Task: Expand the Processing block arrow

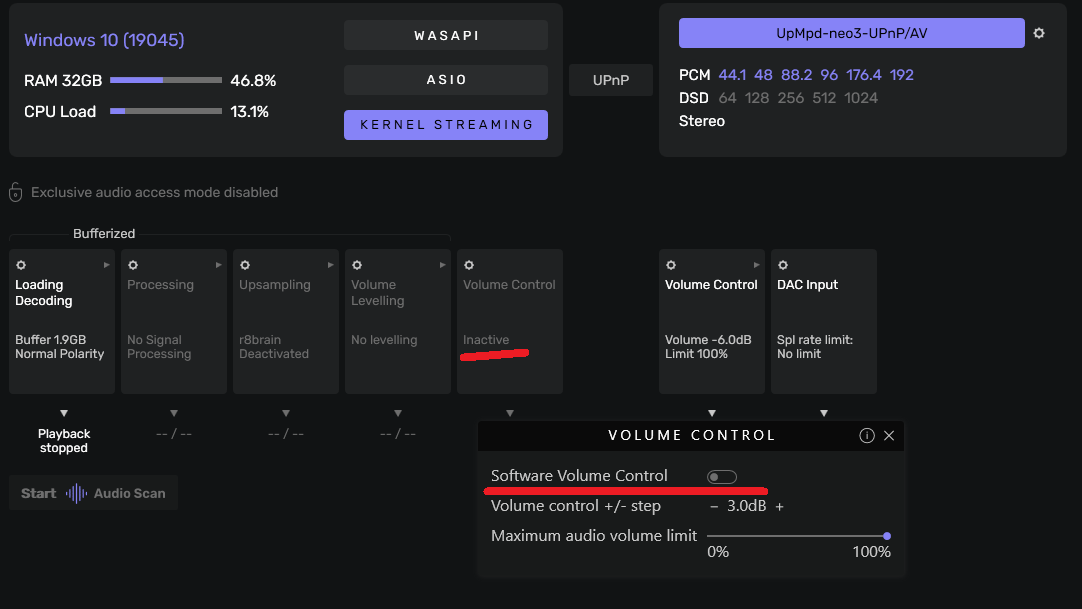Action: pos(219,265)
